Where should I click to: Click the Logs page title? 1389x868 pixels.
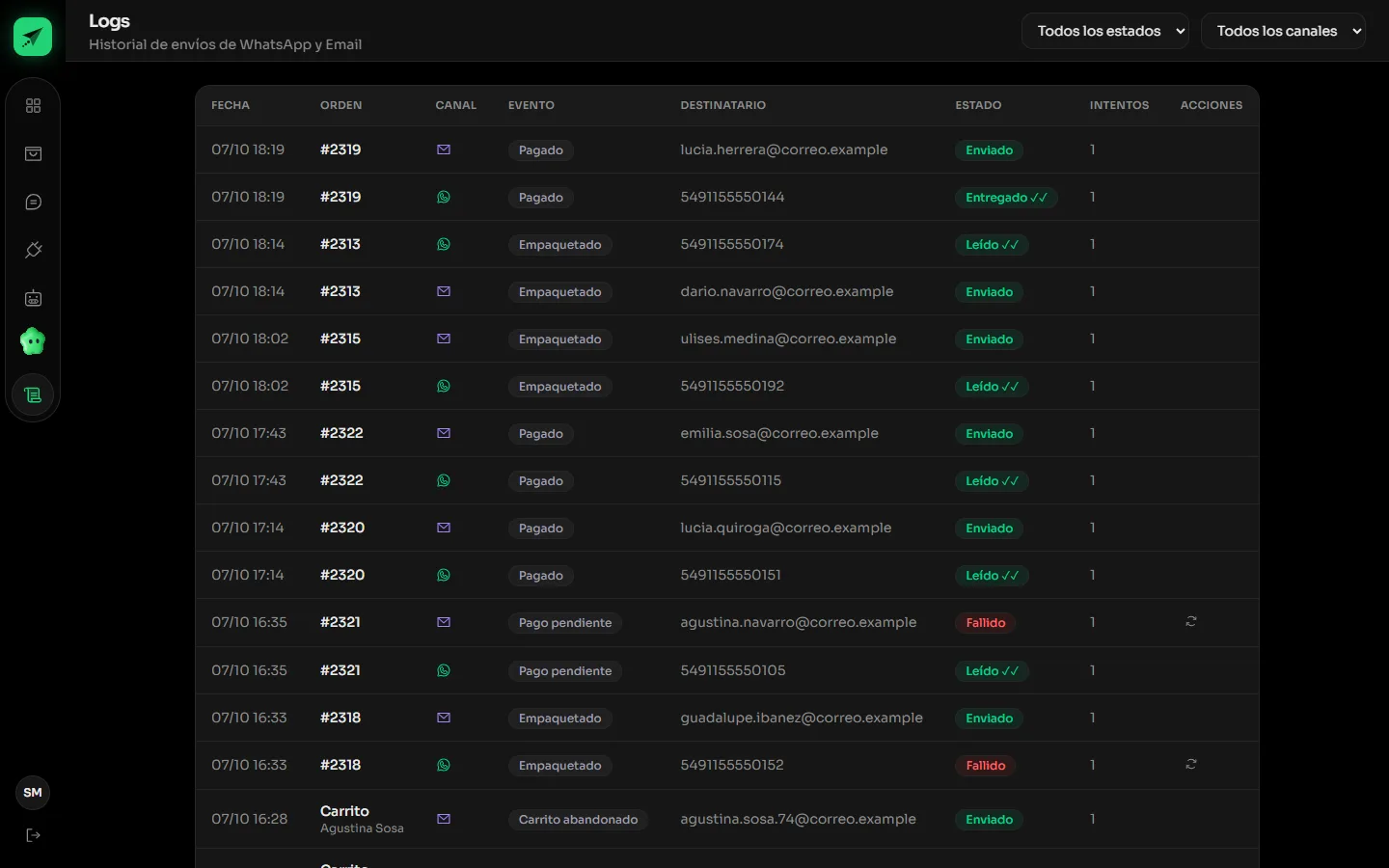(109, 21)
